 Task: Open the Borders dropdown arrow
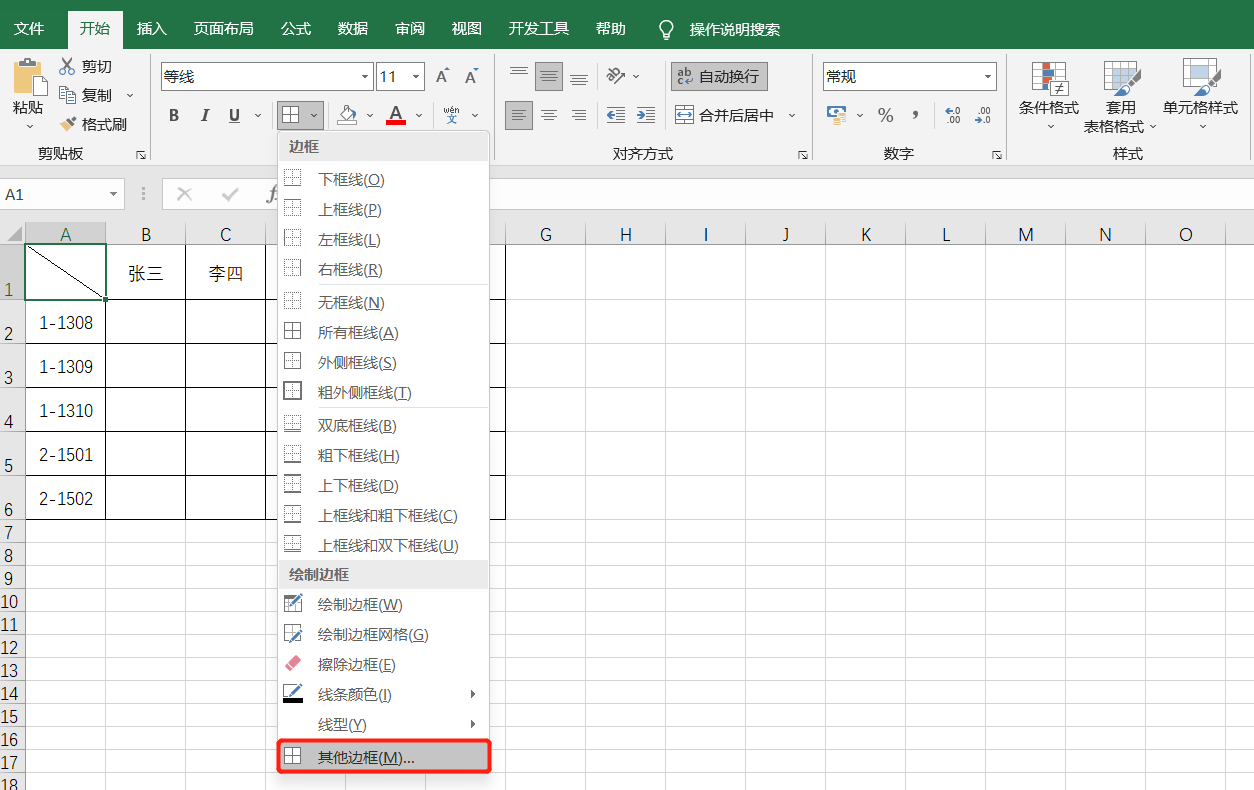tap(314, 115)
